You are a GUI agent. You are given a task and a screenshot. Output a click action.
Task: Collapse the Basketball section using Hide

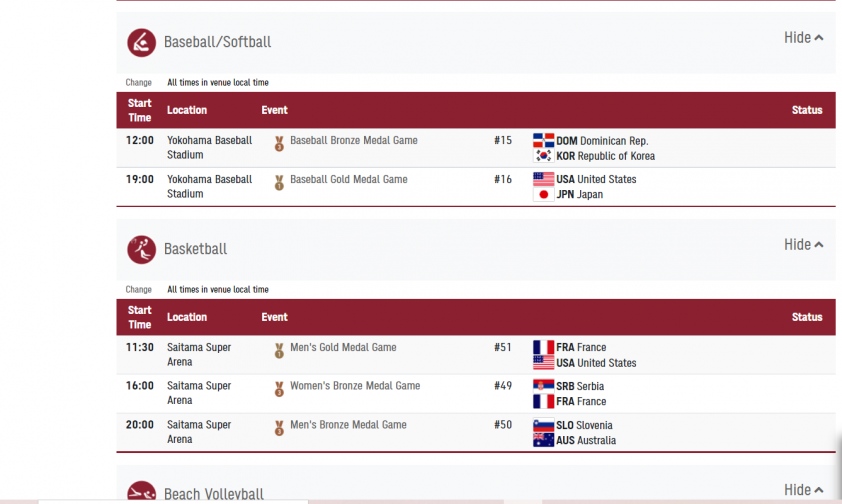click(803, 245)
